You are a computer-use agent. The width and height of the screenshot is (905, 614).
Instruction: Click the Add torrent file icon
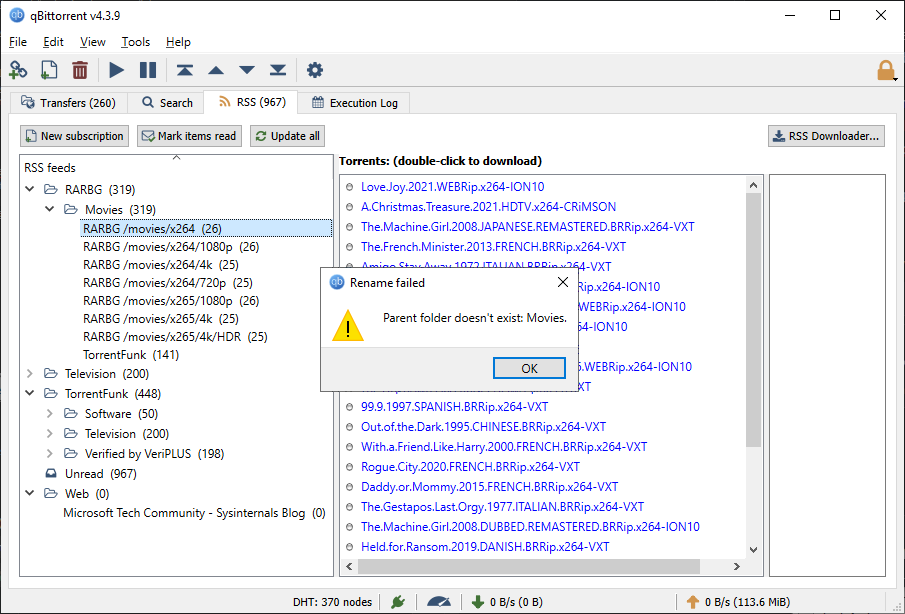[x=49, y=70]
